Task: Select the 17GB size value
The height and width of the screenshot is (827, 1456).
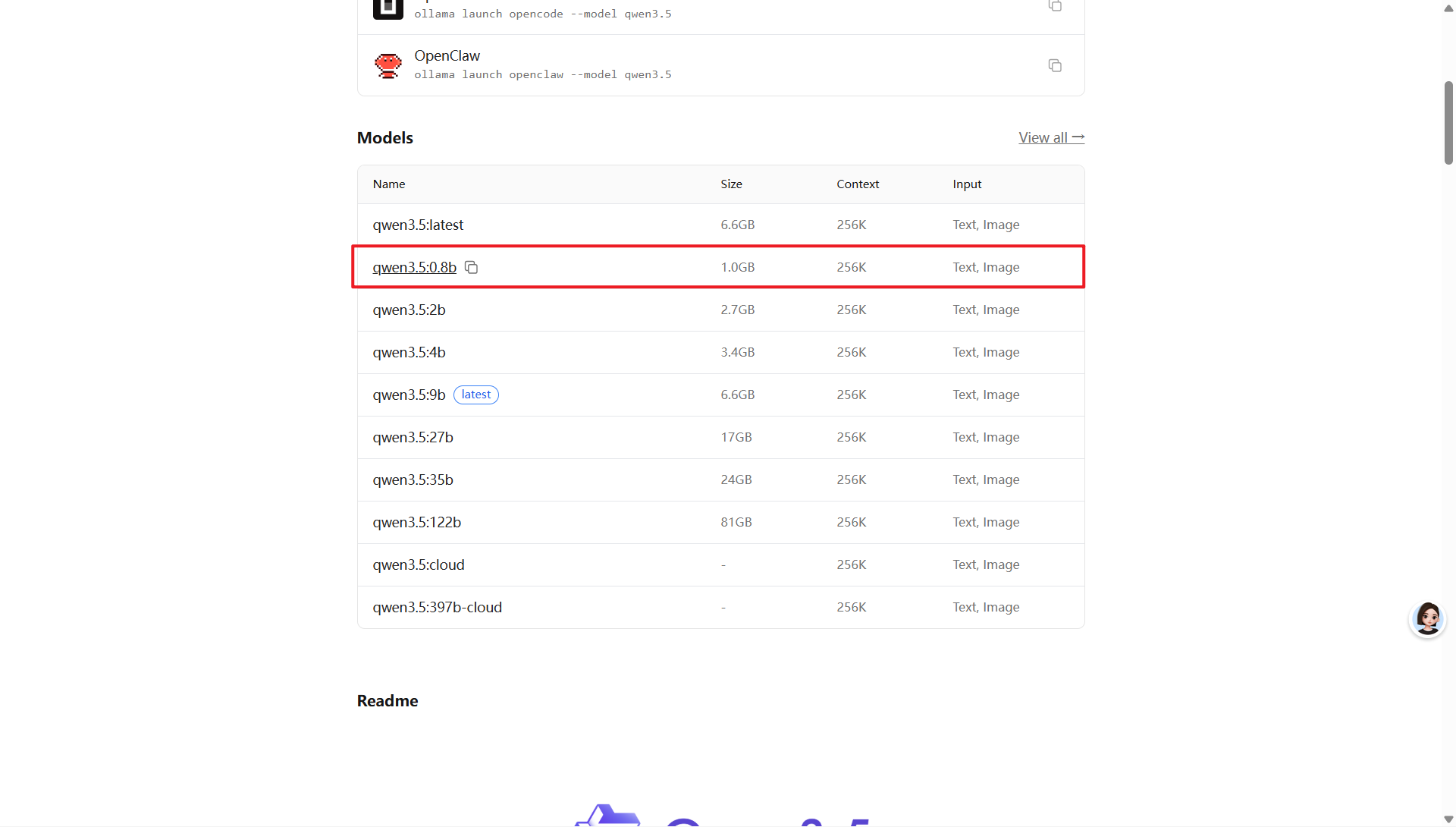Action: click(x=736, y=437)
